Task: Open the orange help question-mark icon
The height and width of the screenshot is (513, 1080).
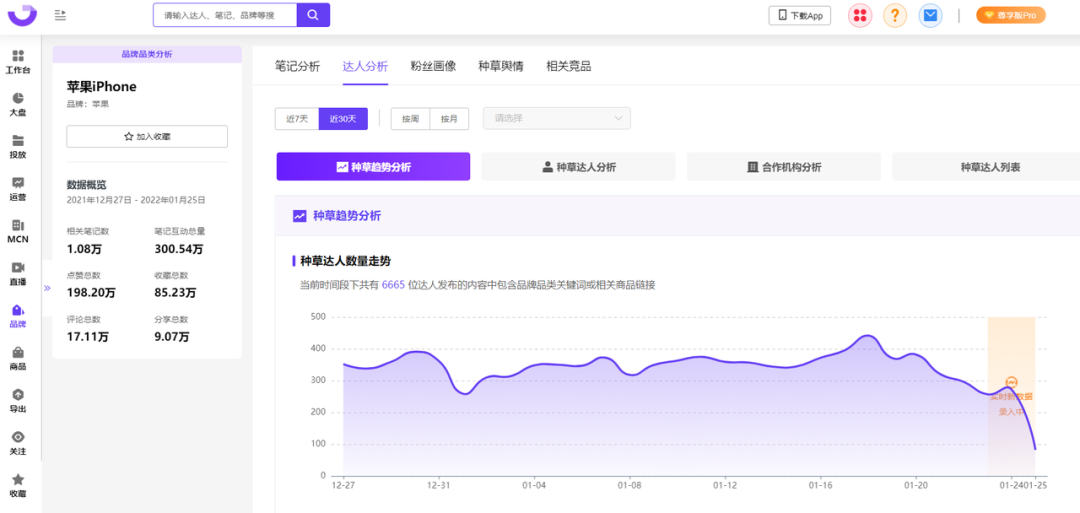Action: tap(895, 15)
